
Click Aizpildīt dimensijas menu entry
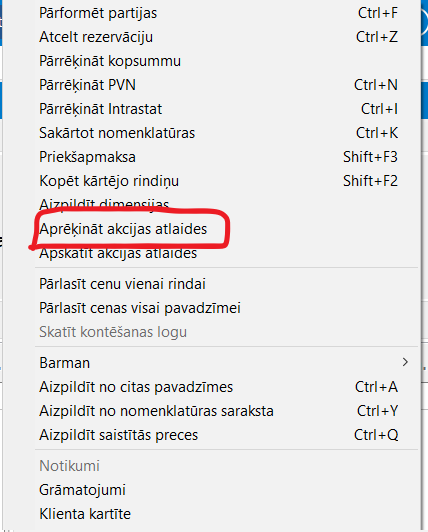tap(227, 205)
